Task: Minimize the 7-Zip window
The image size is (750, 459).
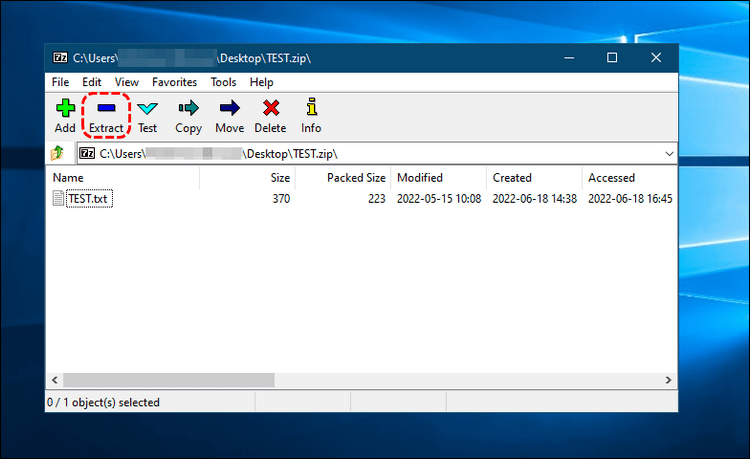Action: click(x=569, y=58)
